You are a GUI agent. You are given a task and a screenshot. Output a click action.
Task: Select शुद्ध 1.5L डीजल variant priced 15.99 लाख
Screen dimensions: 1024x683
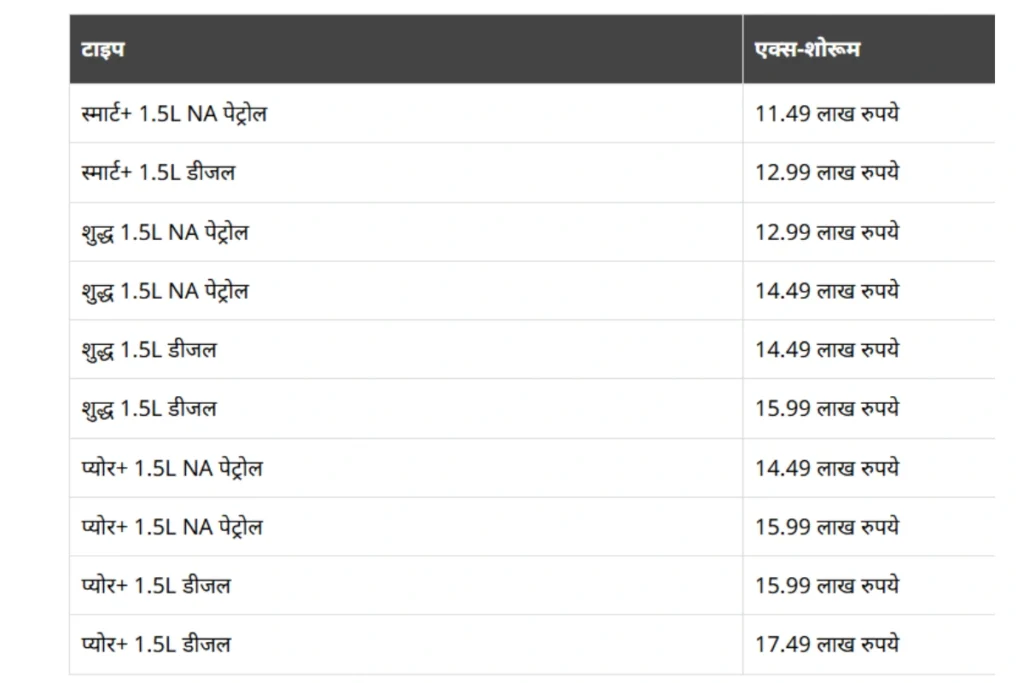click(x=149, y=409)
